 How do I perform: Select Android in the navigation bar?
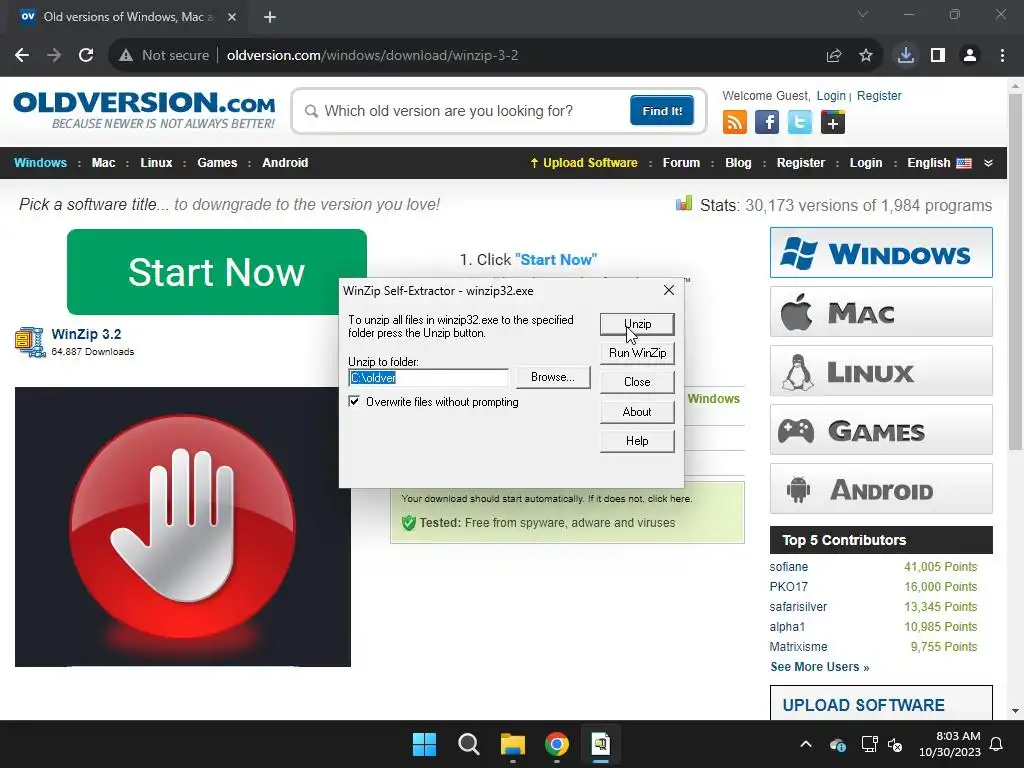pos(285,163)
